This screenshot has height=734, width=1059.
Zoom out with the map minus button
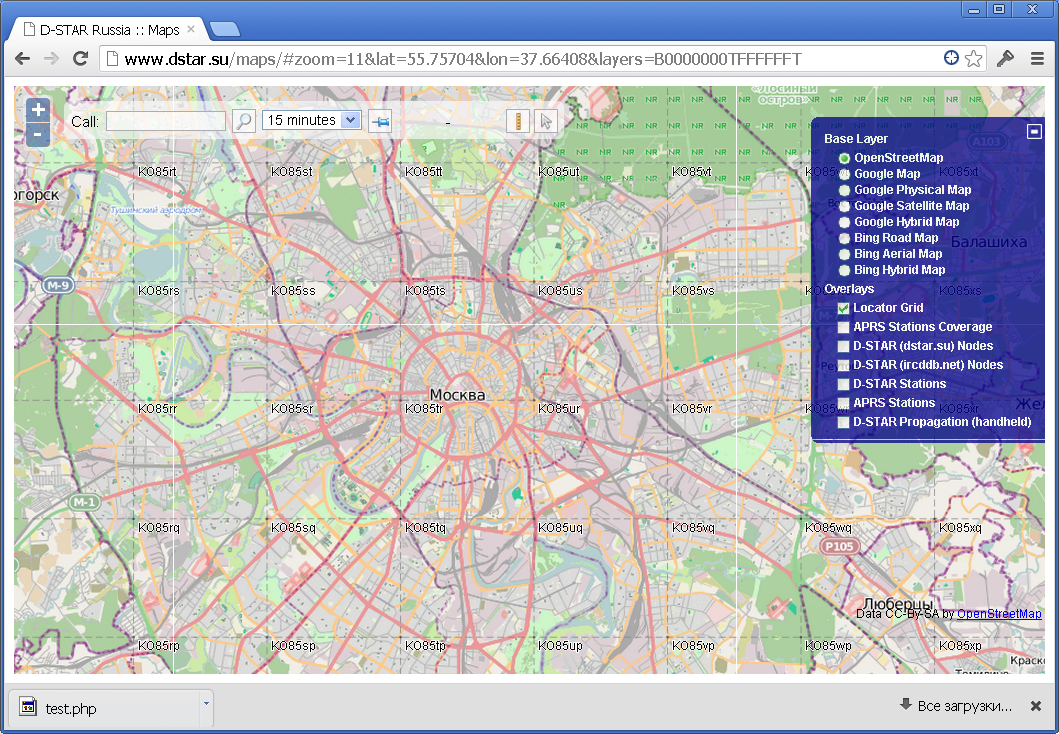38,134
